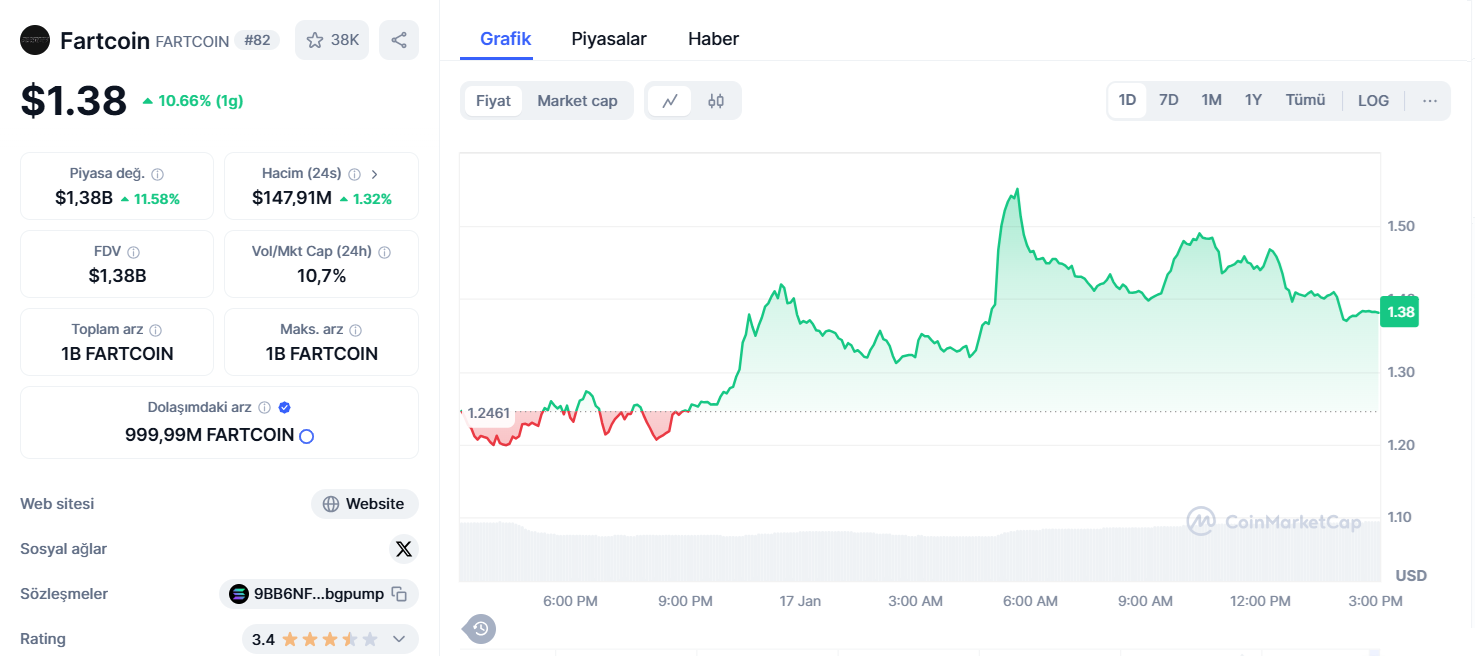Click the #82 rank badge
The height and width of the screenshot is (656, 1475).
(x=257, y=40)
